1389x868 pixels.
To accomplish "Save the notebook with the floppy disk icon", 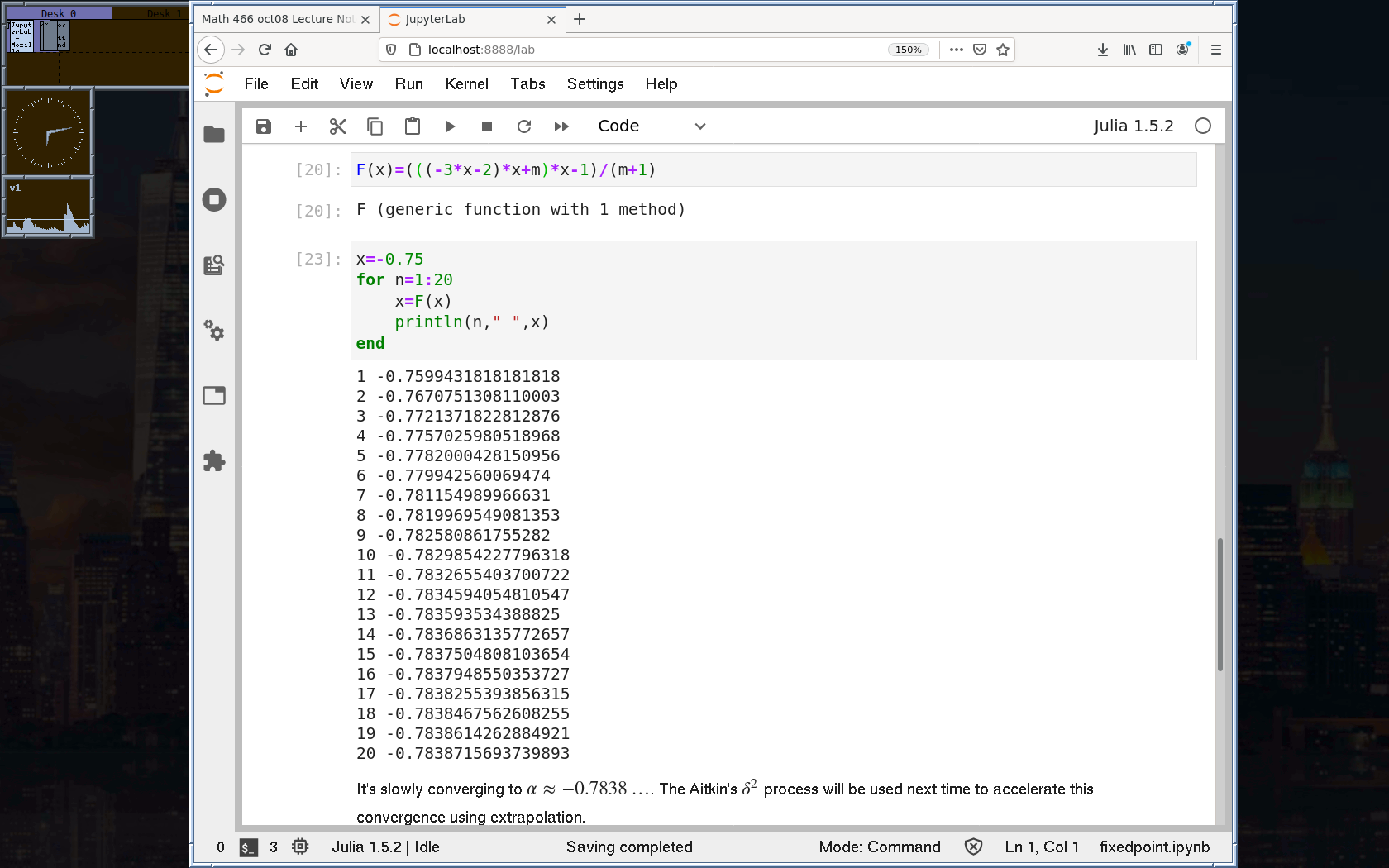I will (264, 126).
